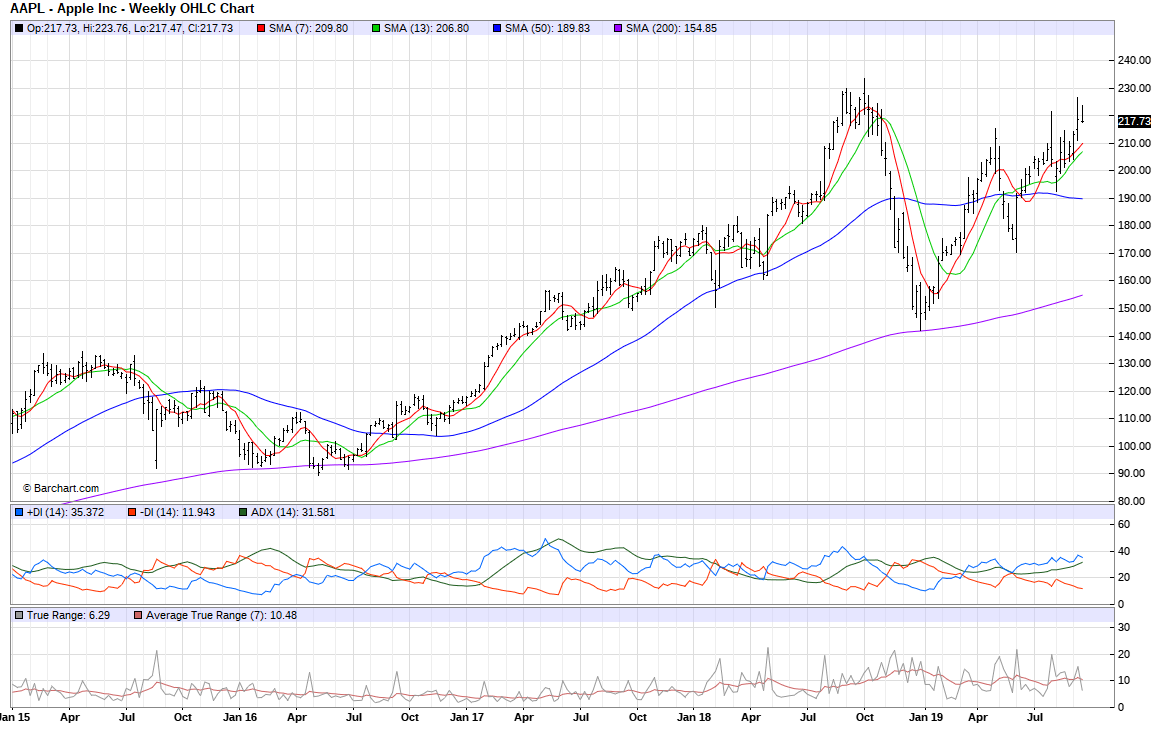Click the Jan 15 date axis label
The height and width of the screenshot is (748, 1156).
tap(13, 717)
